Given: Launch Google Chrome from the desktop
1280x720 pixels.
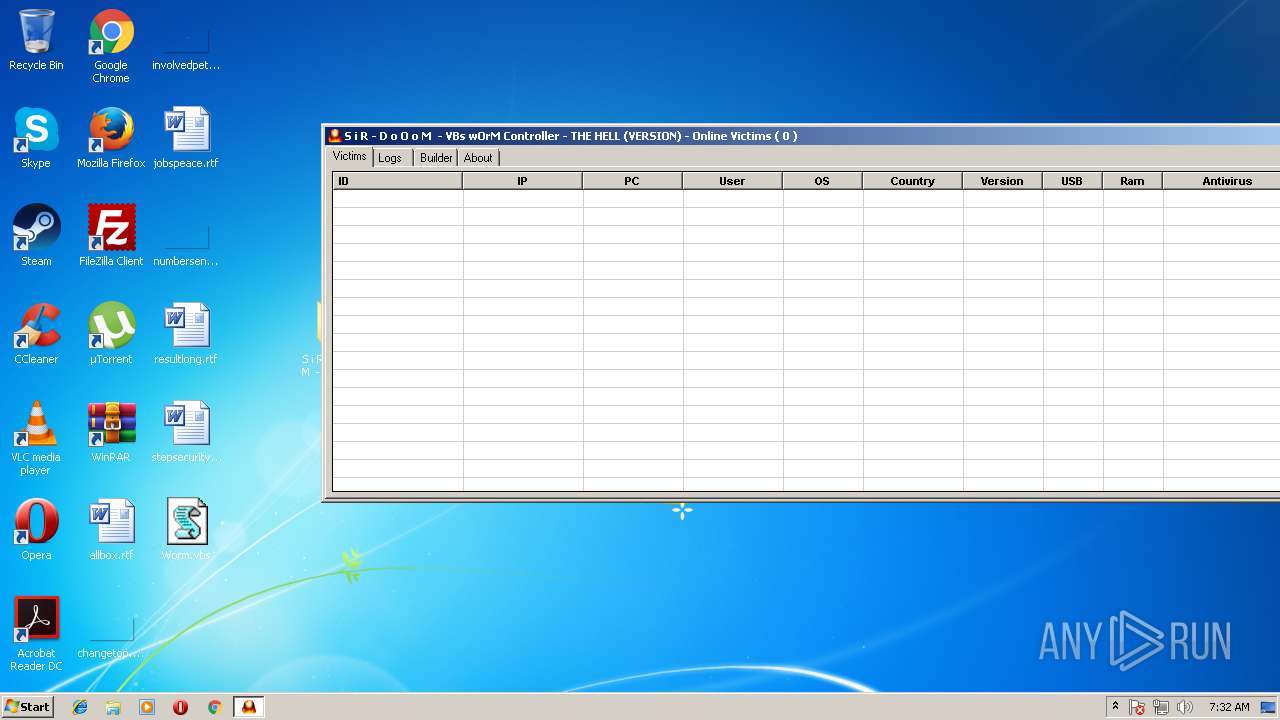Looking at the screenshot, I should click(111, 46).
